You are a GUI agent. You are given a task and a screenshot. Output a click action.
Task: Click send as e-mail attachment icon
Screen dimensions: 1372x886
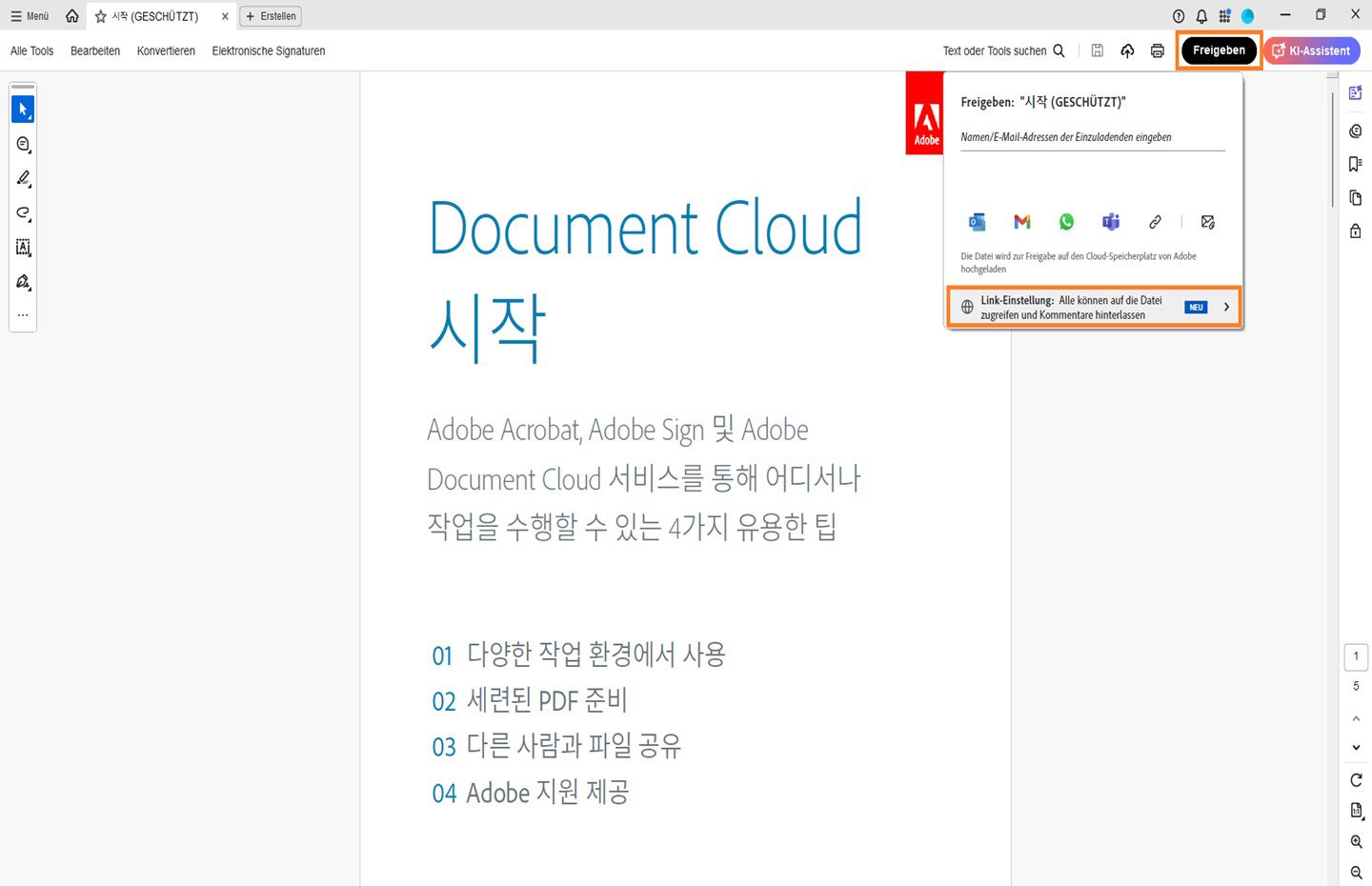[1208, 222]
